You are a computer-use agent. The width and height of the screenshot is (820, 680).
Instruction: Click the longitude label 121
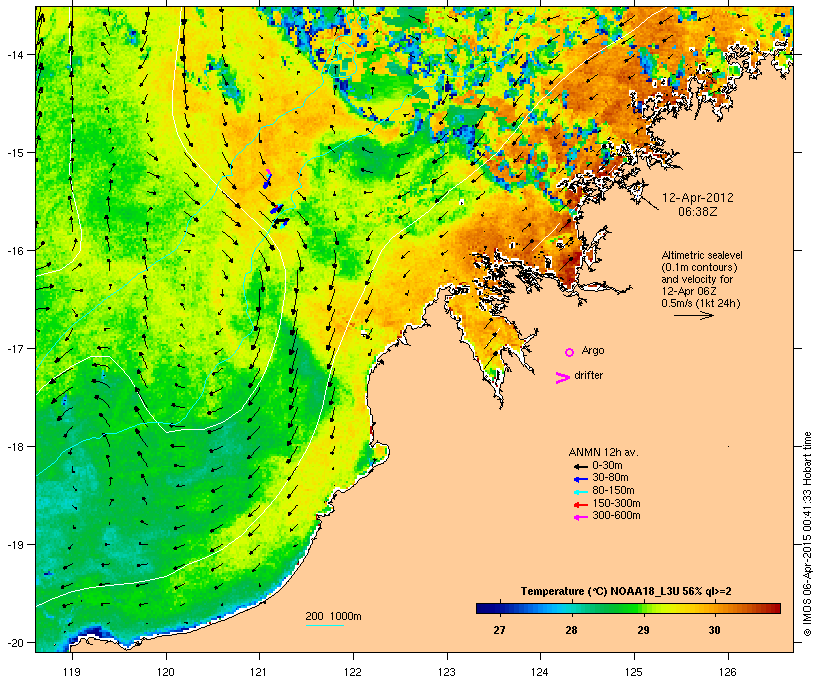point(259,672)
